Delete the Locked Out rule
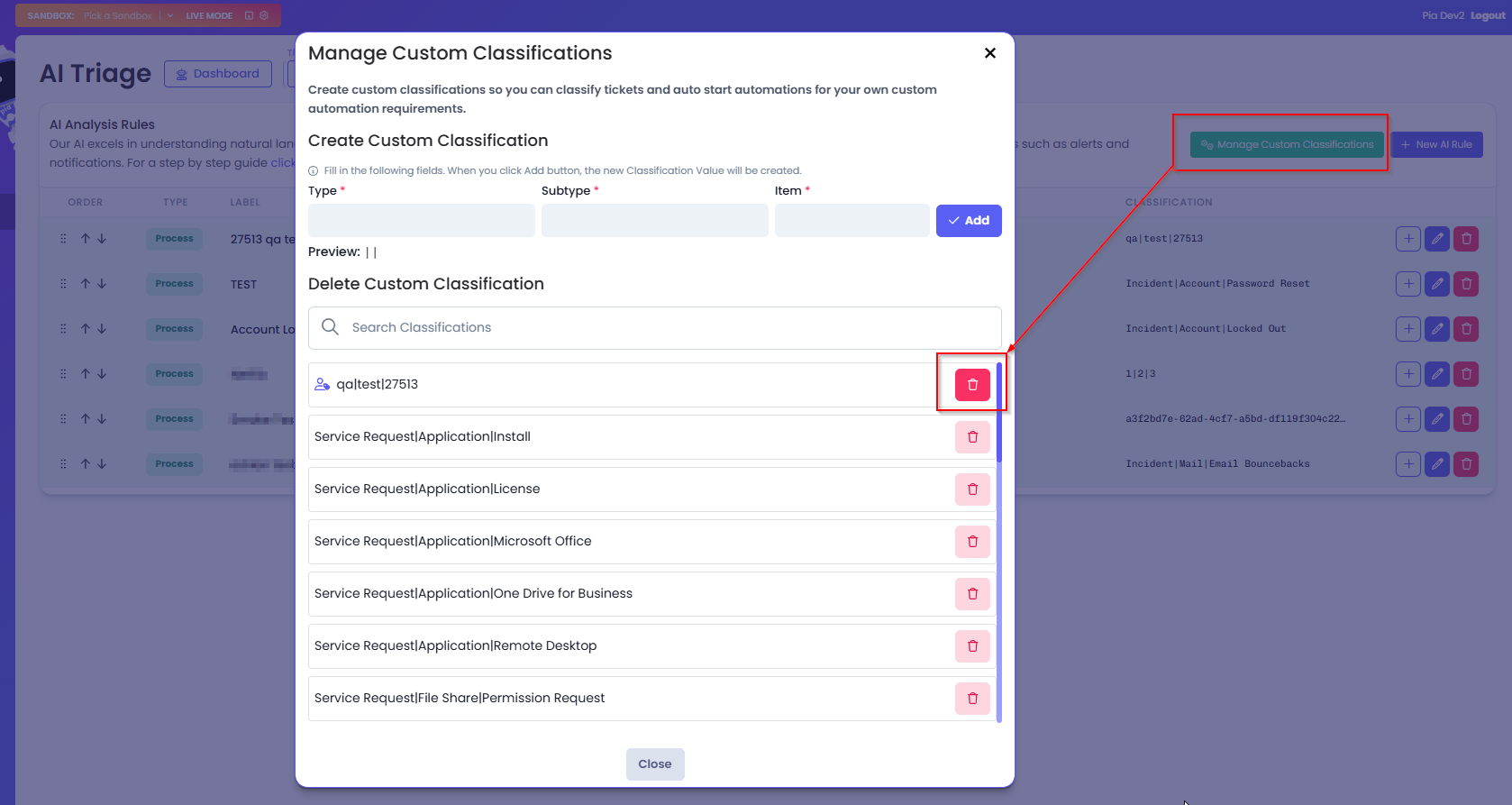 point(1466,329)
